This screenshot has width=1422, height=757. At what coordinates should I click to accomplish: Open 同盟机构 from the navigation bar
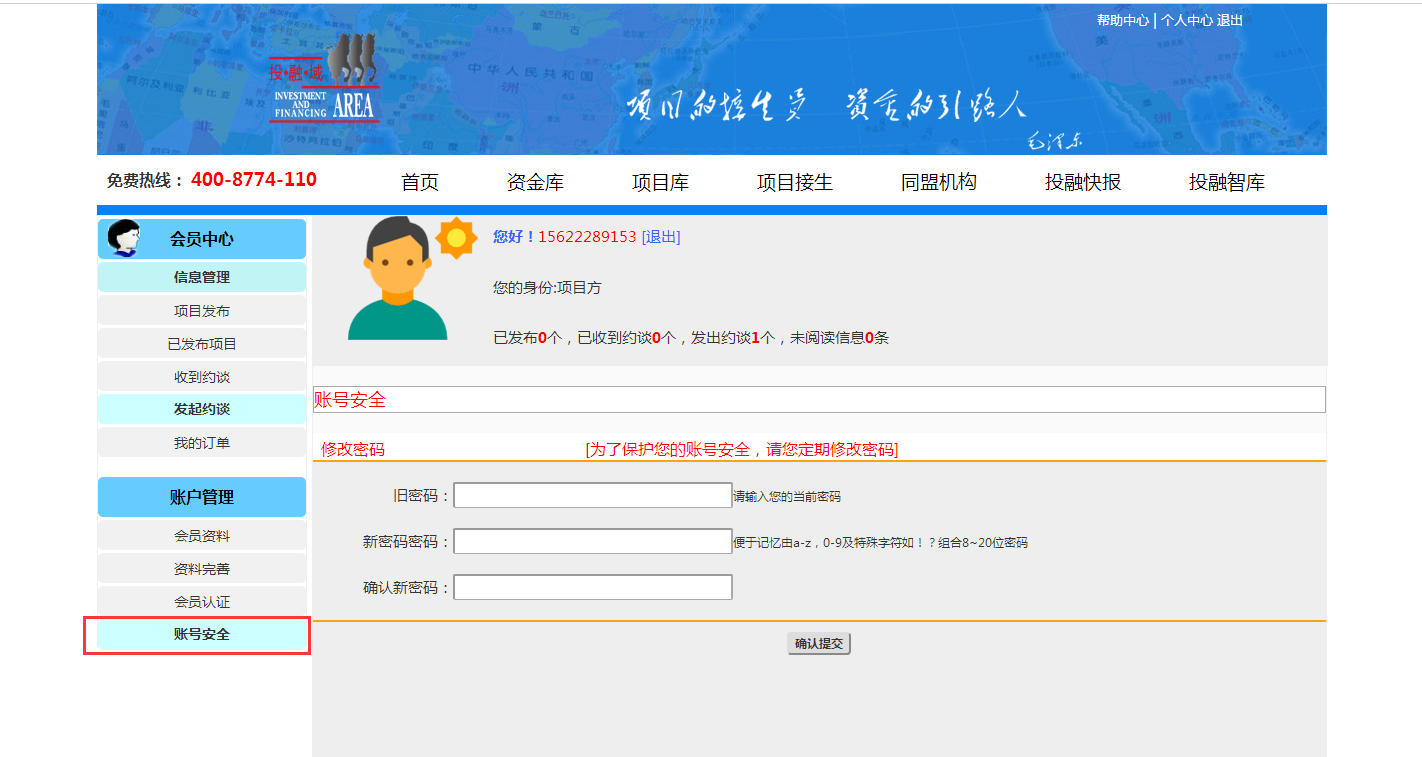pos(938,181)
